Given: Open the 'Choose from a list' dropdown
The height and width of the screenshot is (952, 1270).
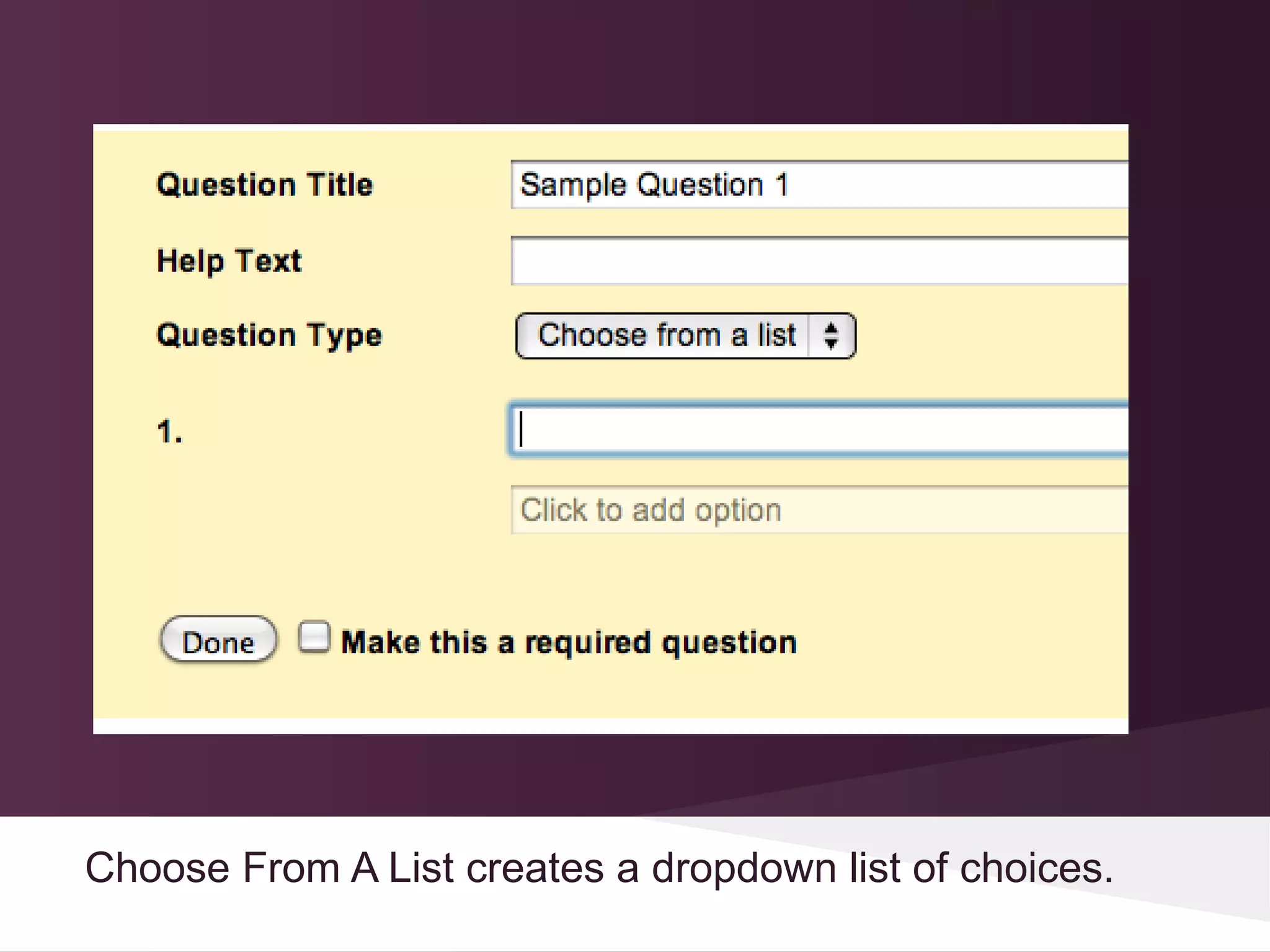Looking at the screenshot, I should tap(667, 336).
